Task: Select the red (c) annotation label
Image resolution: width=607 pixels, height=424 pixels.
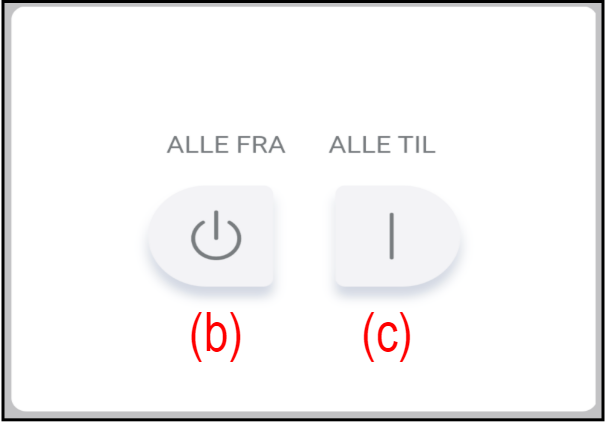Action: (387, 337)
